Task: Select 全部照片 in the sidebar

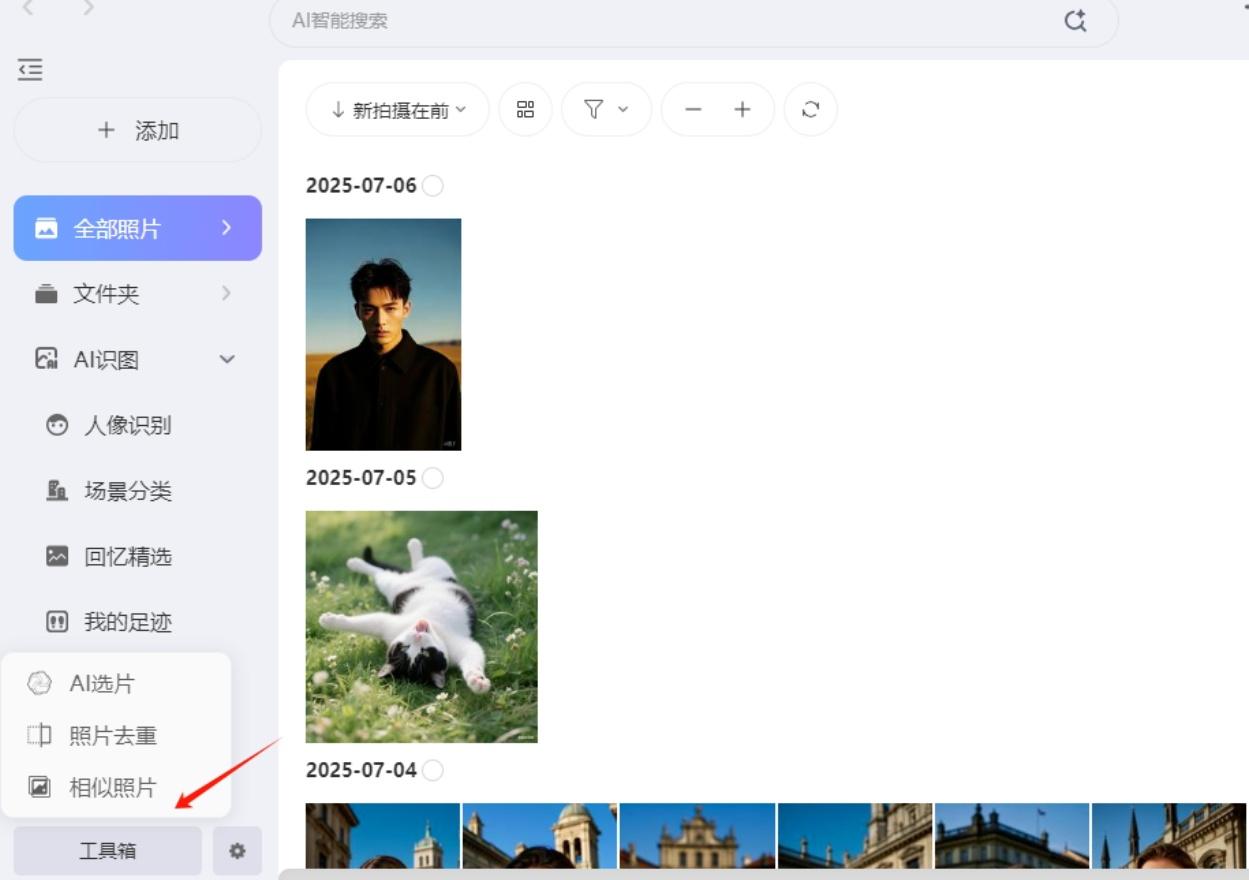Action: (x=137, y=228)
